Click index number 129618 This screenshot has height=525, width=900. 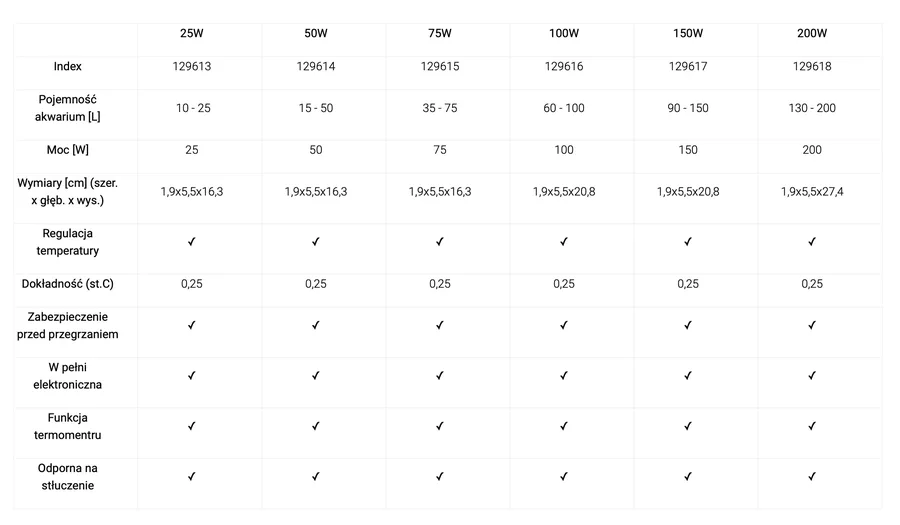pos(812,67)
